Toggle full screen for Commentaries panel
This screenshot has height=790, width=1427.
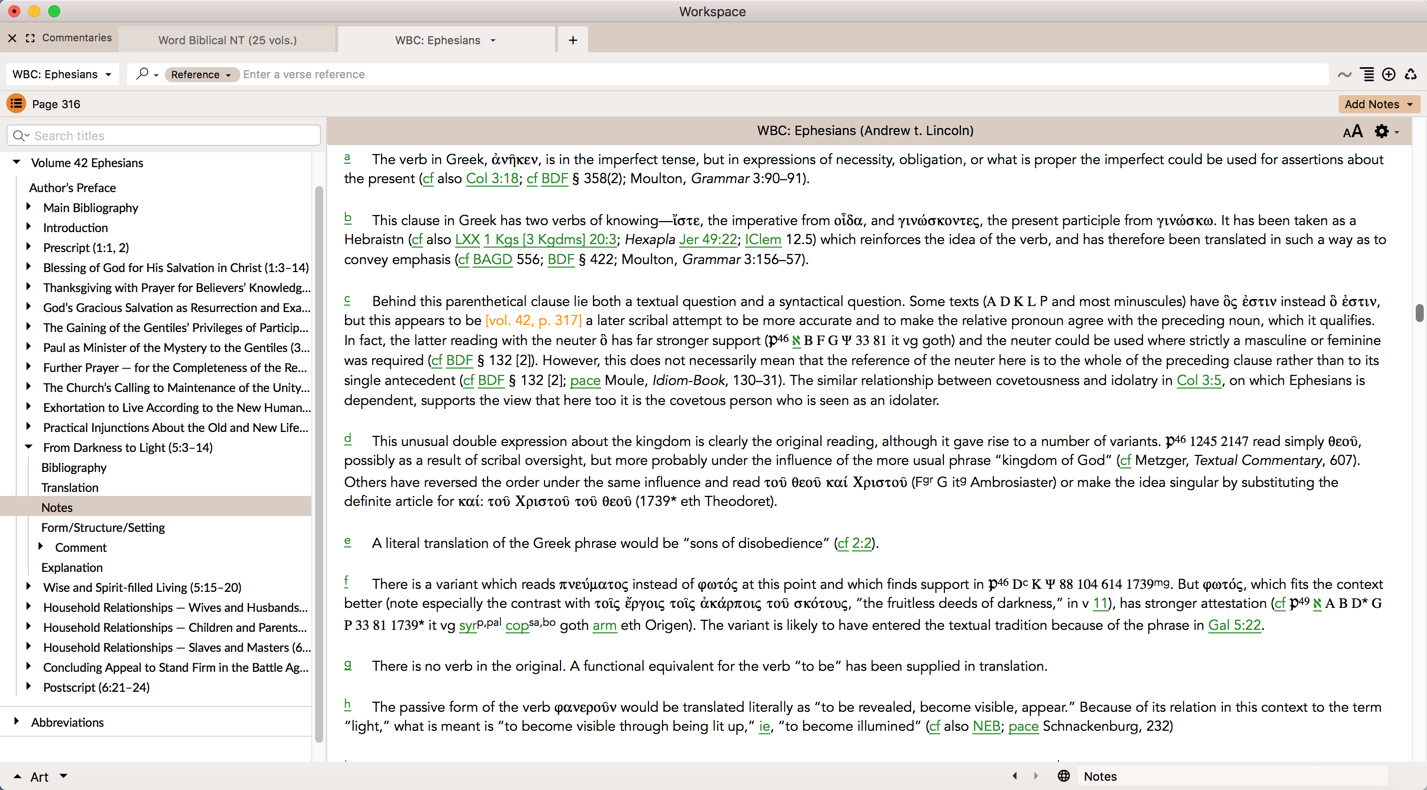(x=30, y=38)
